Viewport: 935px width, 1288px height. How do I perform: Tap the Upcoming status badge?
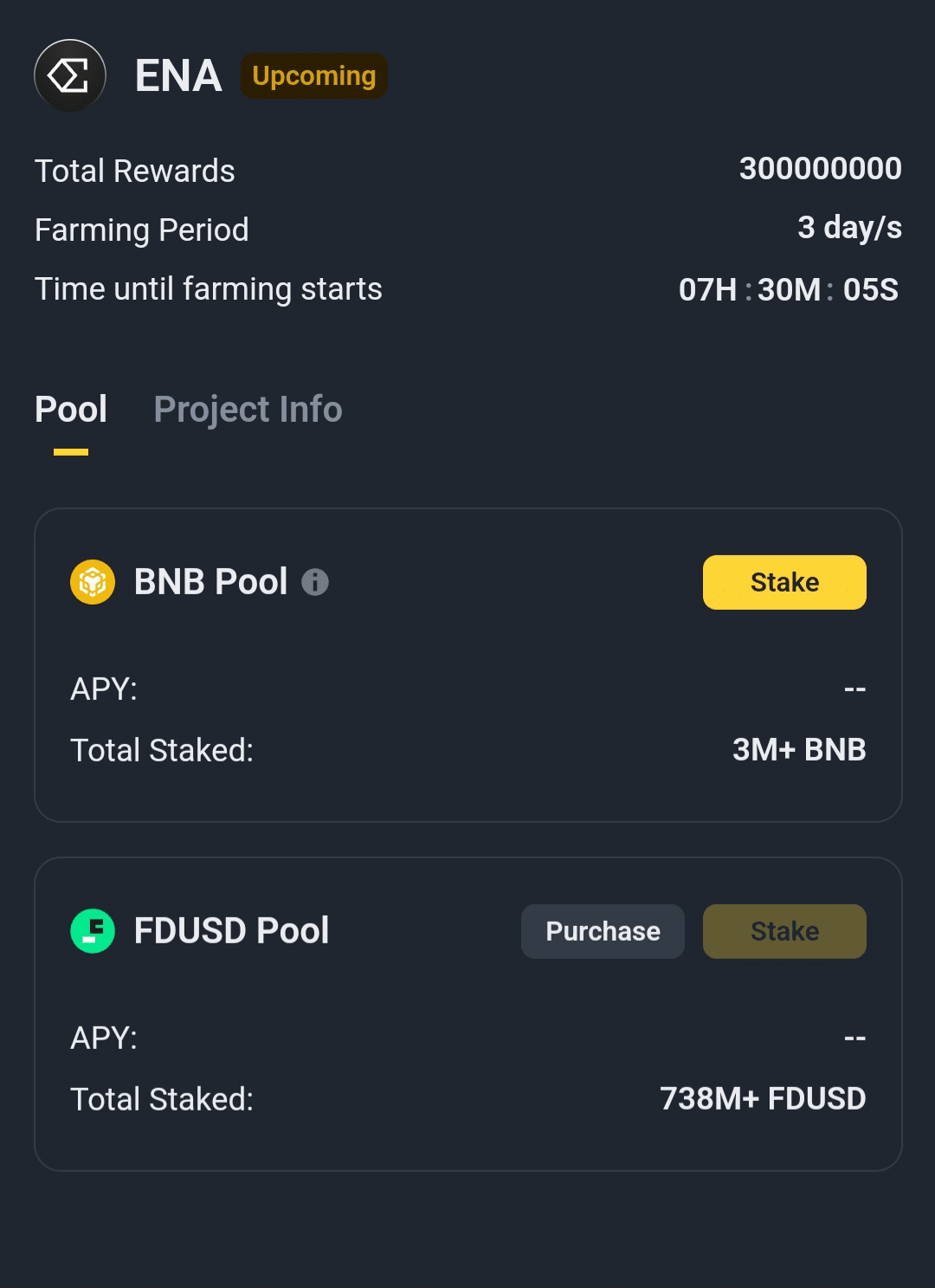tap(313, 76)
